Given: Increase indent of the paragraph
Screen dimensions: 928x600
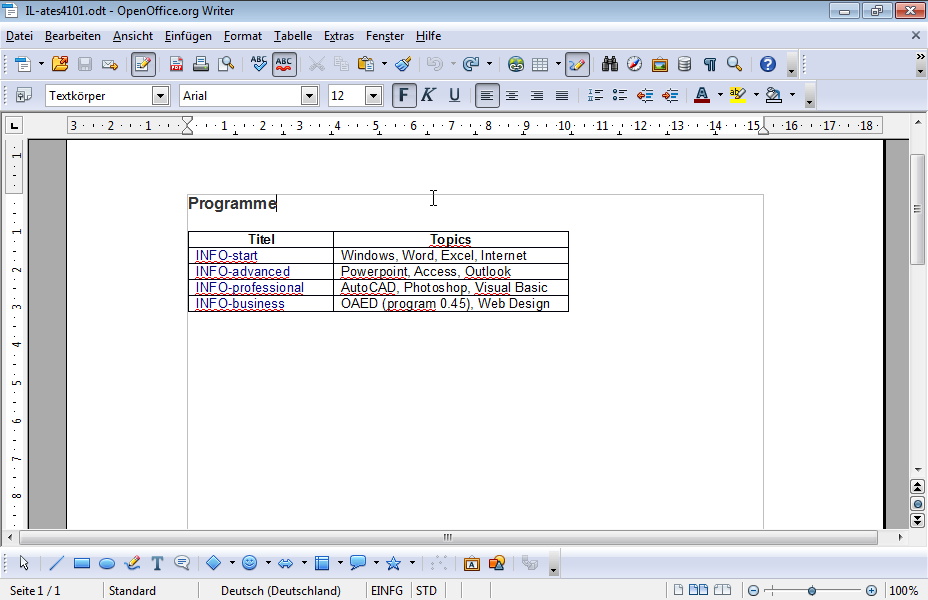Looking at the screenshot, I should [x=670, y=95].
